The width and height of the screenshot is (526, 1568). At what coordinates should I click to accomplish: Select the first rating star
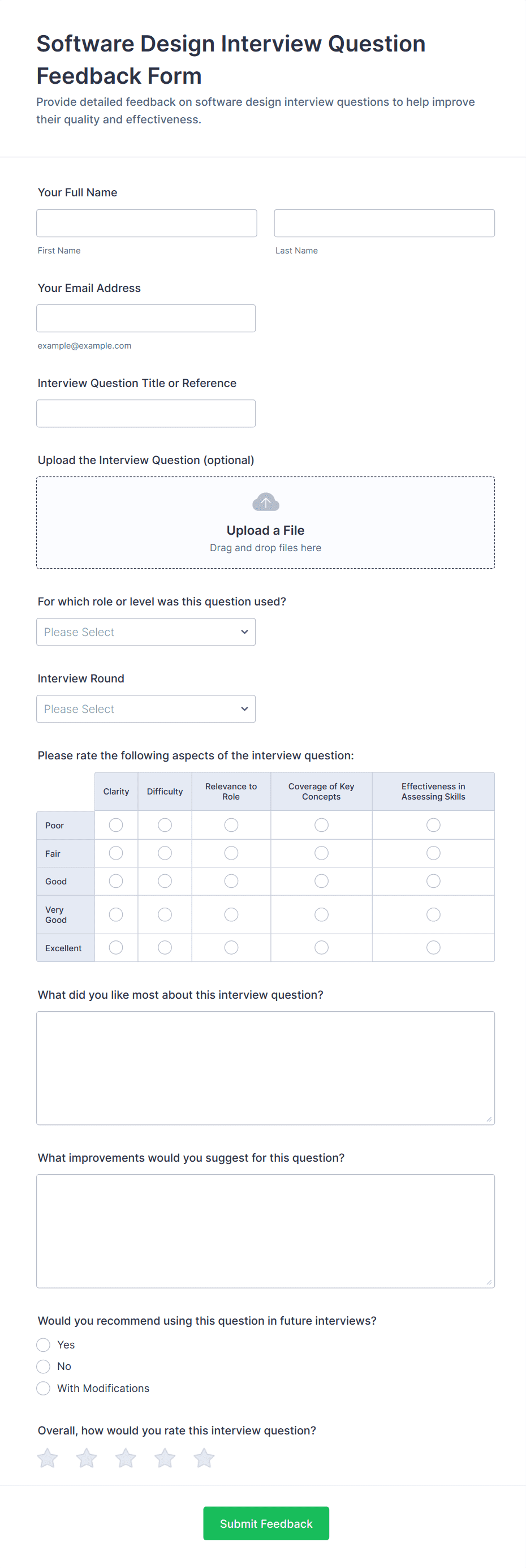pyautogui.click(x=48, y=1458)
